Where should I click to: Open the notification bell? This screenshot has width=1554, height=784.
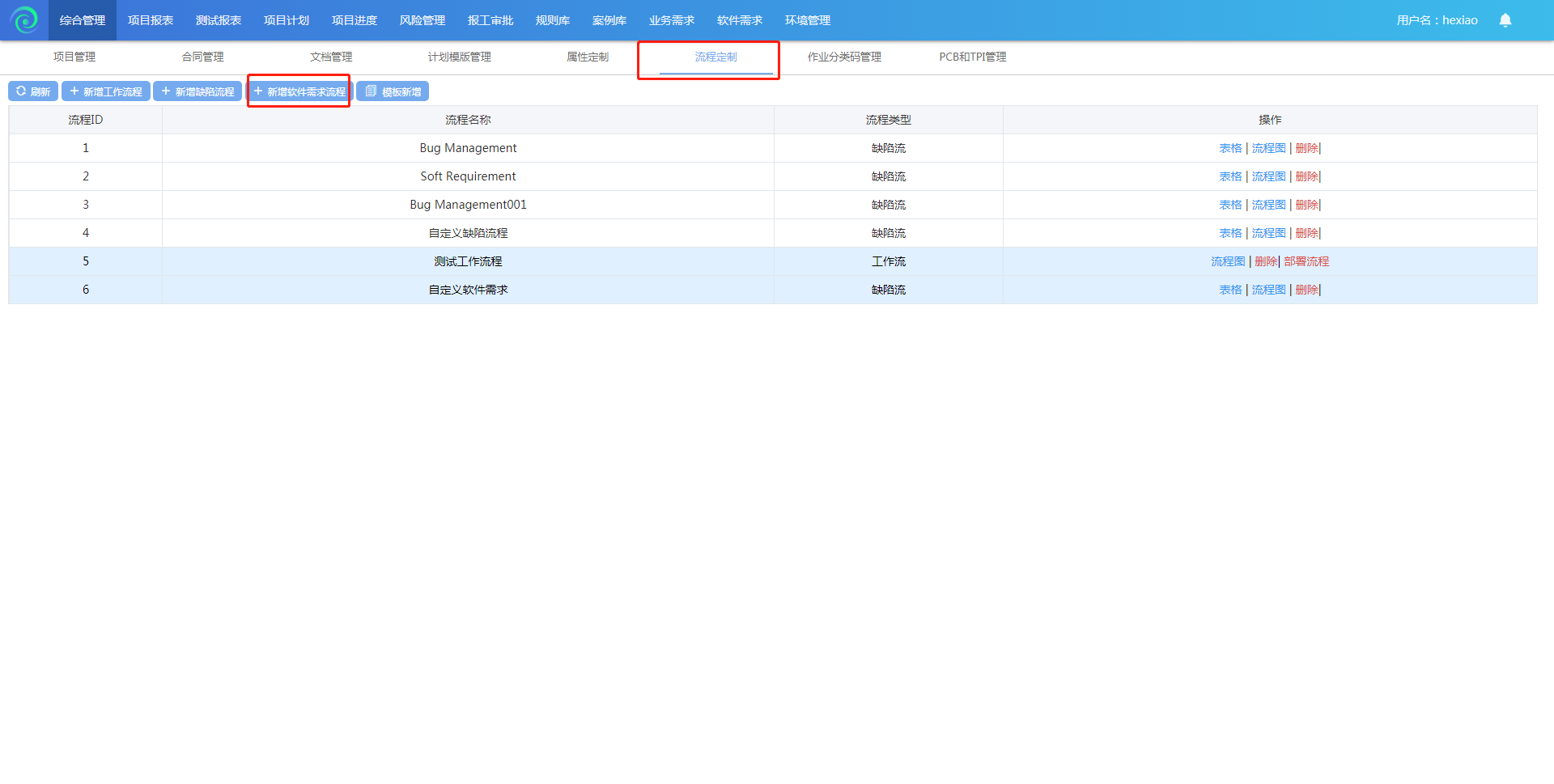click(1505, 20)
